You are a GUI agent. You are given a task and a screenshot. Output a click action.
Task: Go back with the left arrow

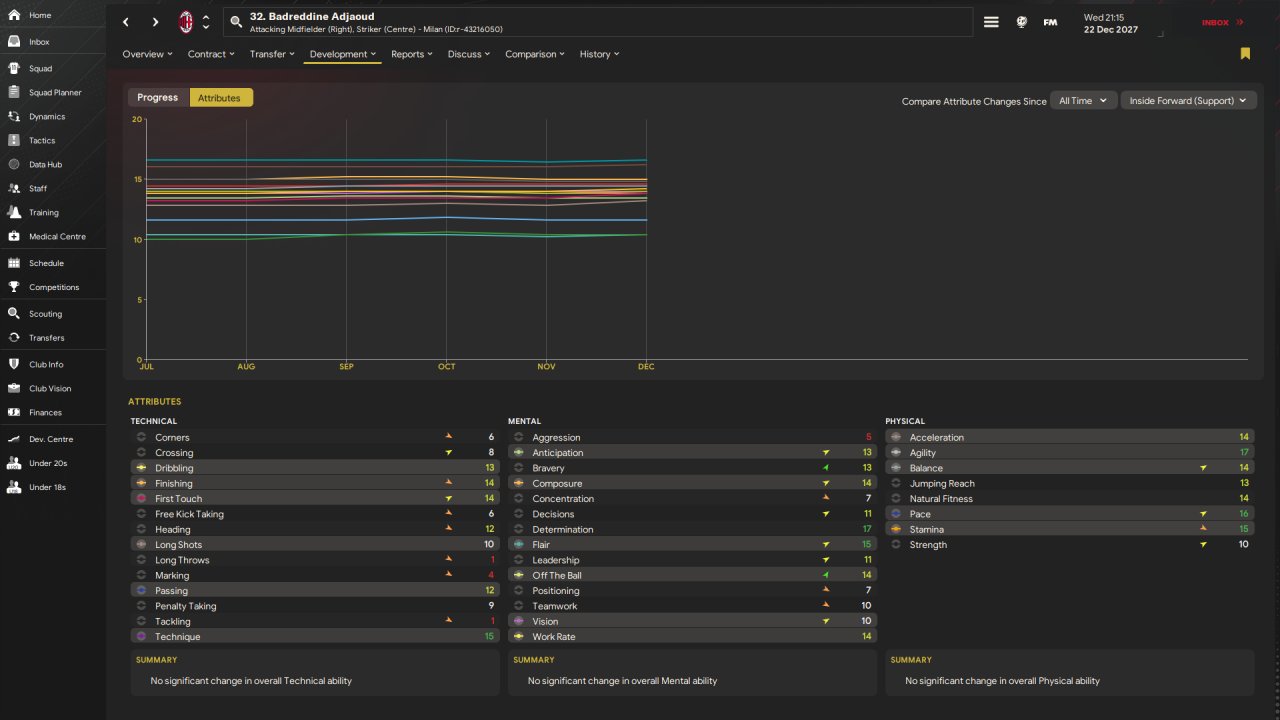coord(126,22)
